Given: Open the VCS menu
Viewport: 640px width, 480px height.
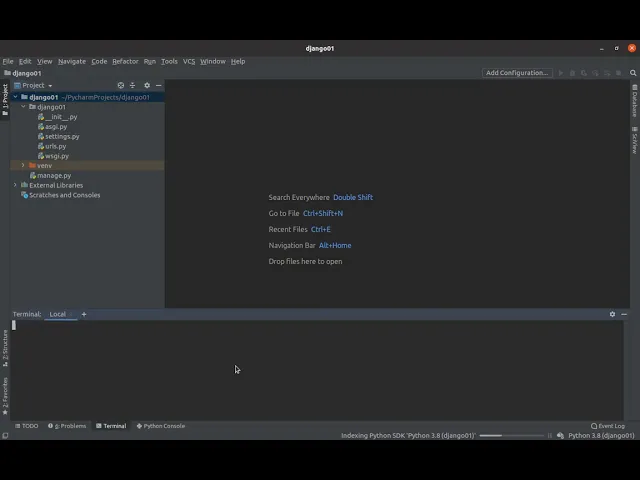Looking at the screenshot, I should [x=189, y=61].
